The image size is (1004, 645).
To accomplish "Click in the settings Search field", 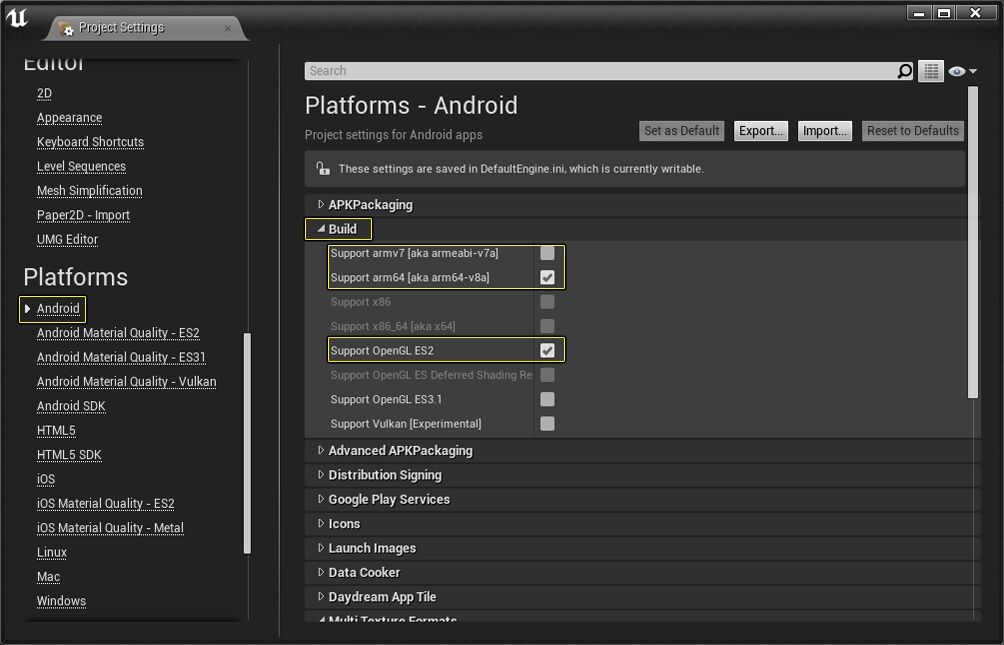I will pos(600,71).
